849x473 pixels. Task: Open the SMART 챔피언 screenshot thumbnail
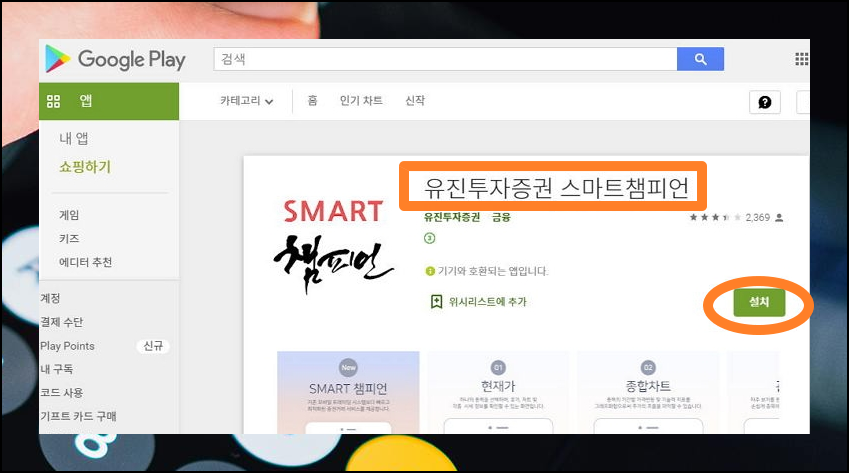[x=348, y=392]
